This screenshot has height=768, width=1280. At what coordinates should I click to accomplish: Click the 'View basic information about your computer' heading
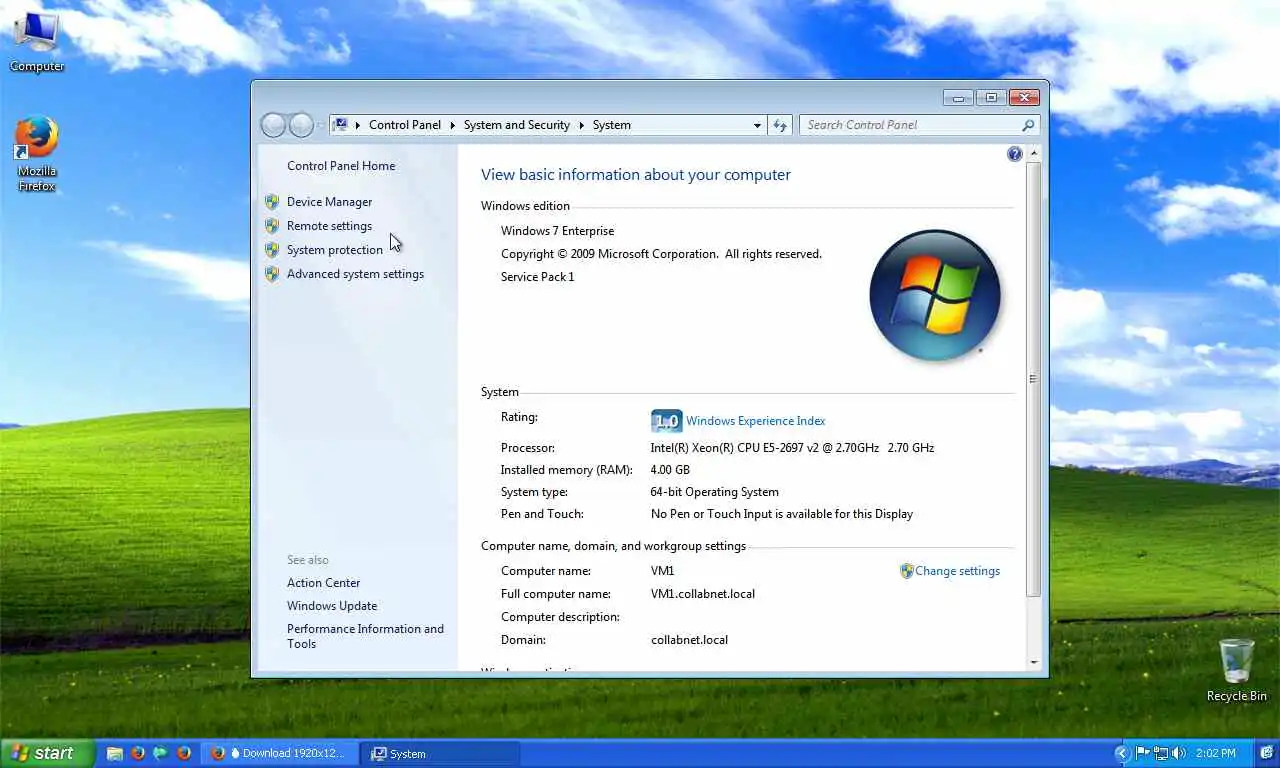[x=636, y=175]
